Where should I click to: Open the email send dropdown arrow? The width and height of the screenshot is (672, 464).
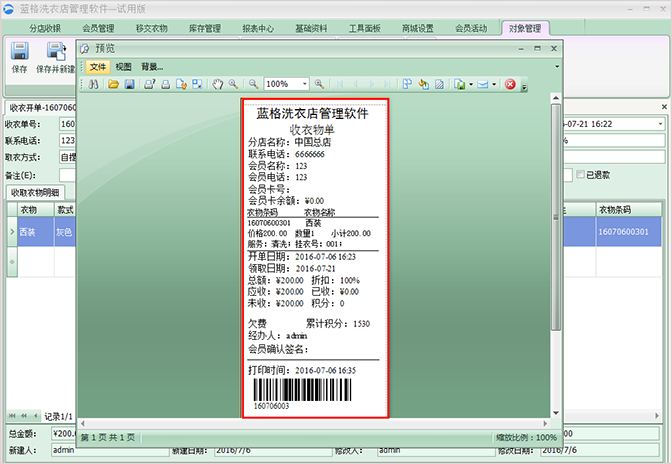tap(496, 85)
